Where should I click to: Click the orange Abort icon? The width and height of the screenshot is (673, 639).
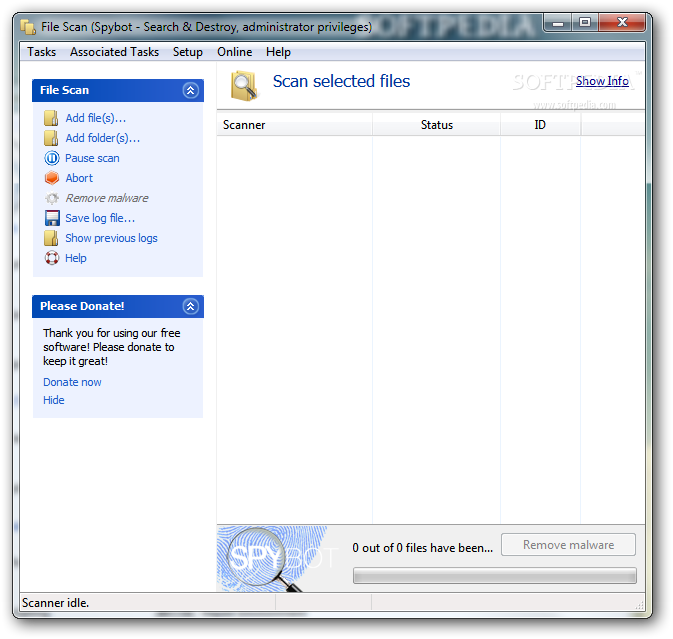[x=52, y=178]
